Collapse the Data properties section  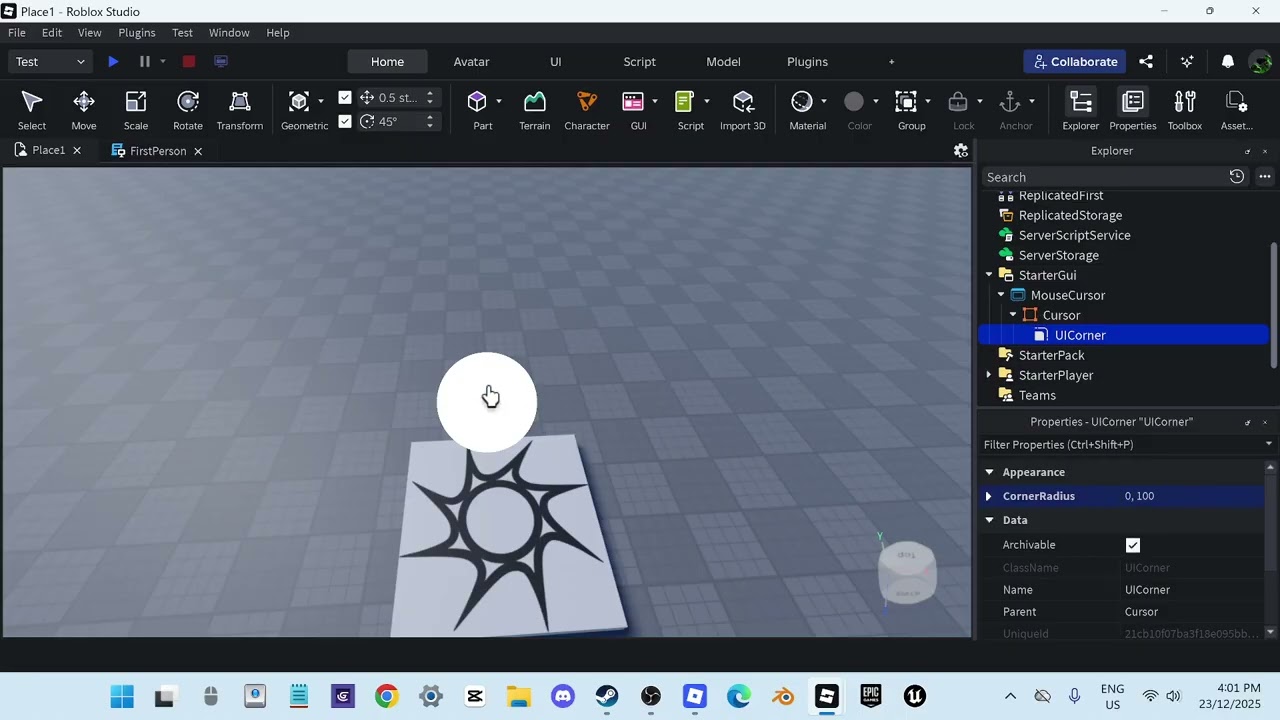point(989,520)
